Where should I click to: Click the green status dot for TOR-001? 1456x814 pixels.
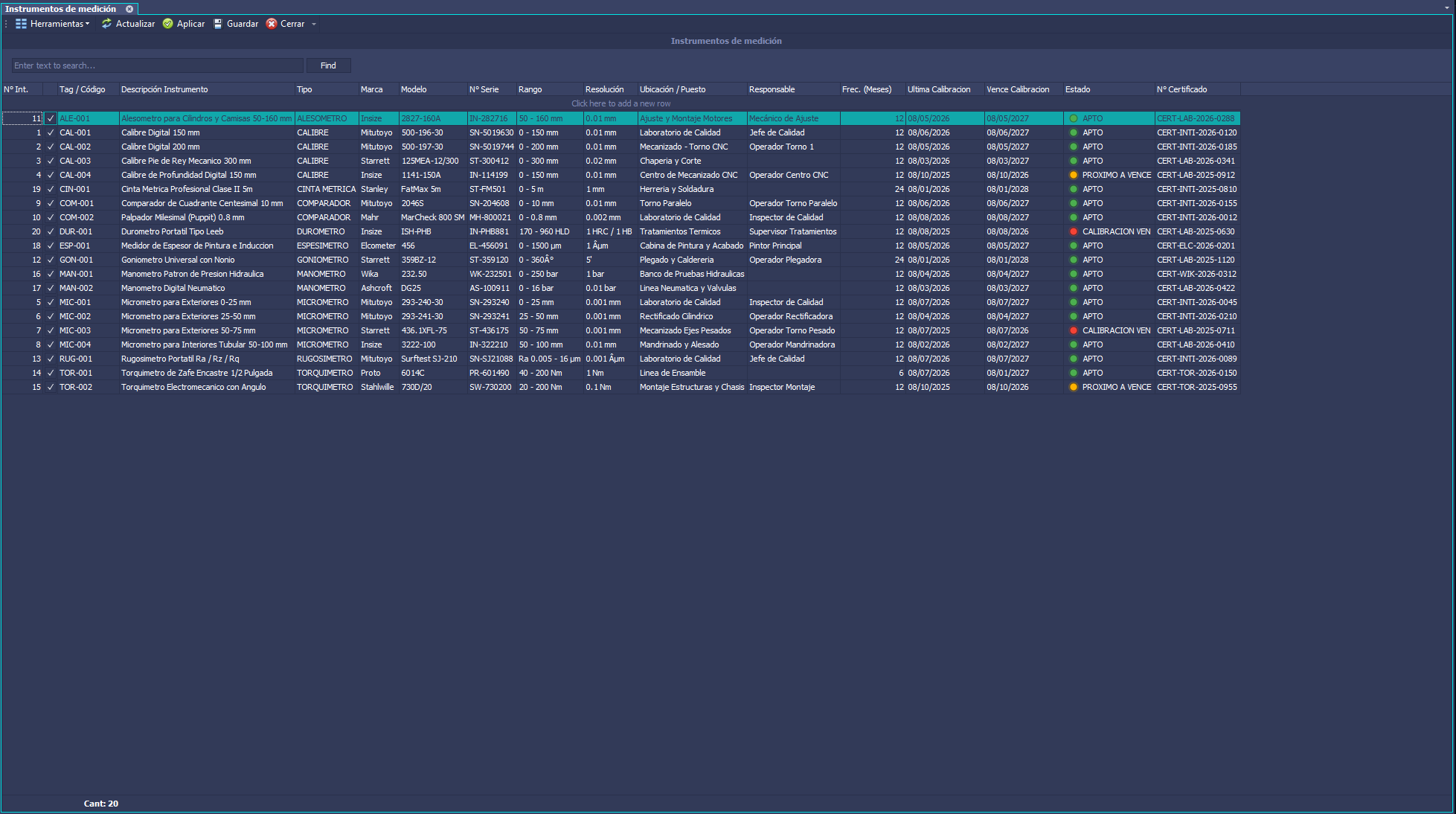(x=1074, y=373)
